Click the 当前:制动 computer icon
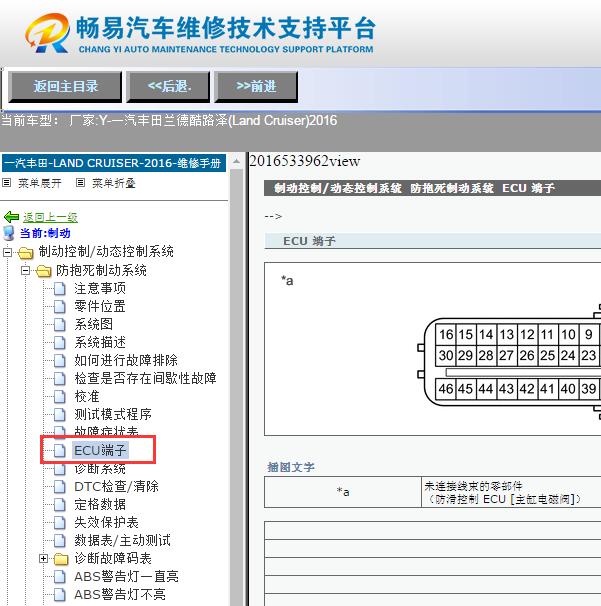This screenshot has height=606, width=601. pos(9,233)
